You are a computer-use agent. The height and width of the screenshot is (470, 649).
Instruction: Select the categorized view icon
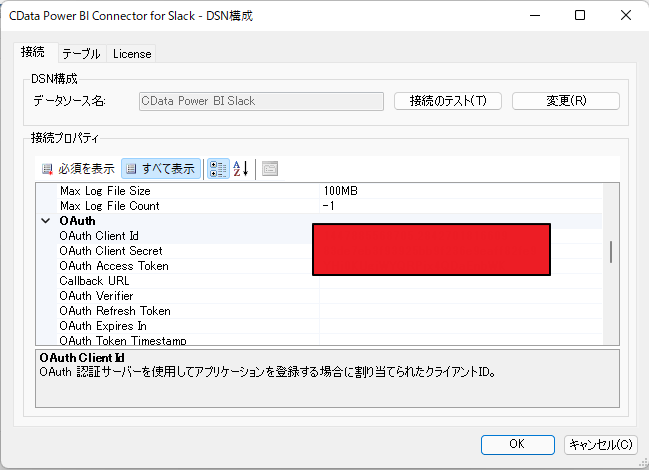[218, 169]
